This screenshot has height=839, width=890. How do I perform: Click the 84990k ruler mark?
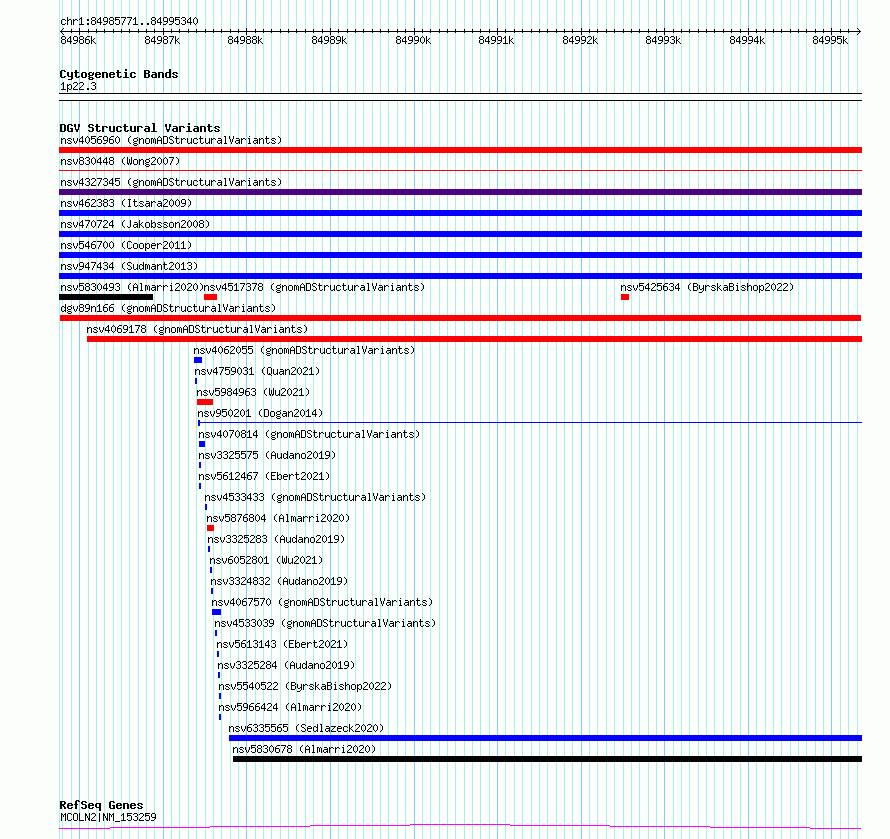pos(413,40)
